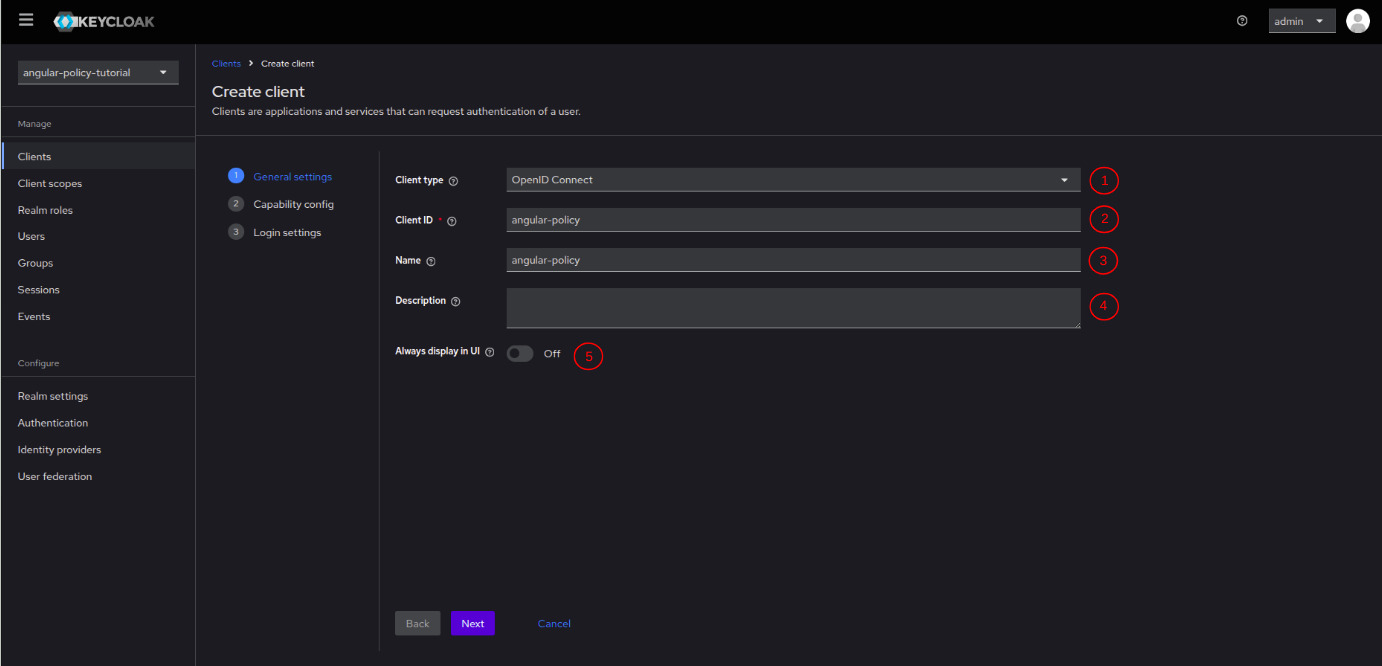The image size is (1382, 666).
Task: Click the Clients breadcrumb link
Action: (x=226, y=64)
